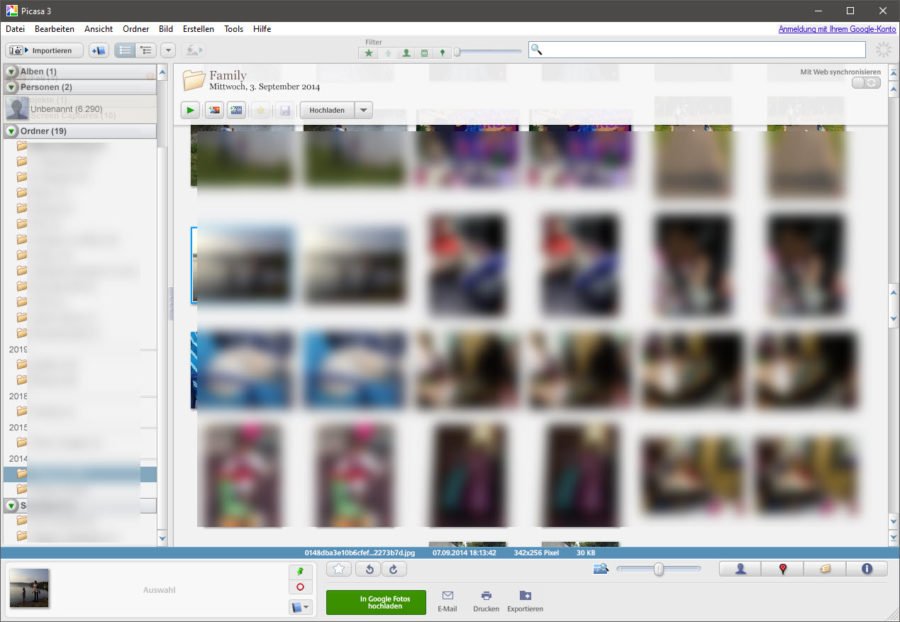Click the Drucken button

click(x=486, y=601)
